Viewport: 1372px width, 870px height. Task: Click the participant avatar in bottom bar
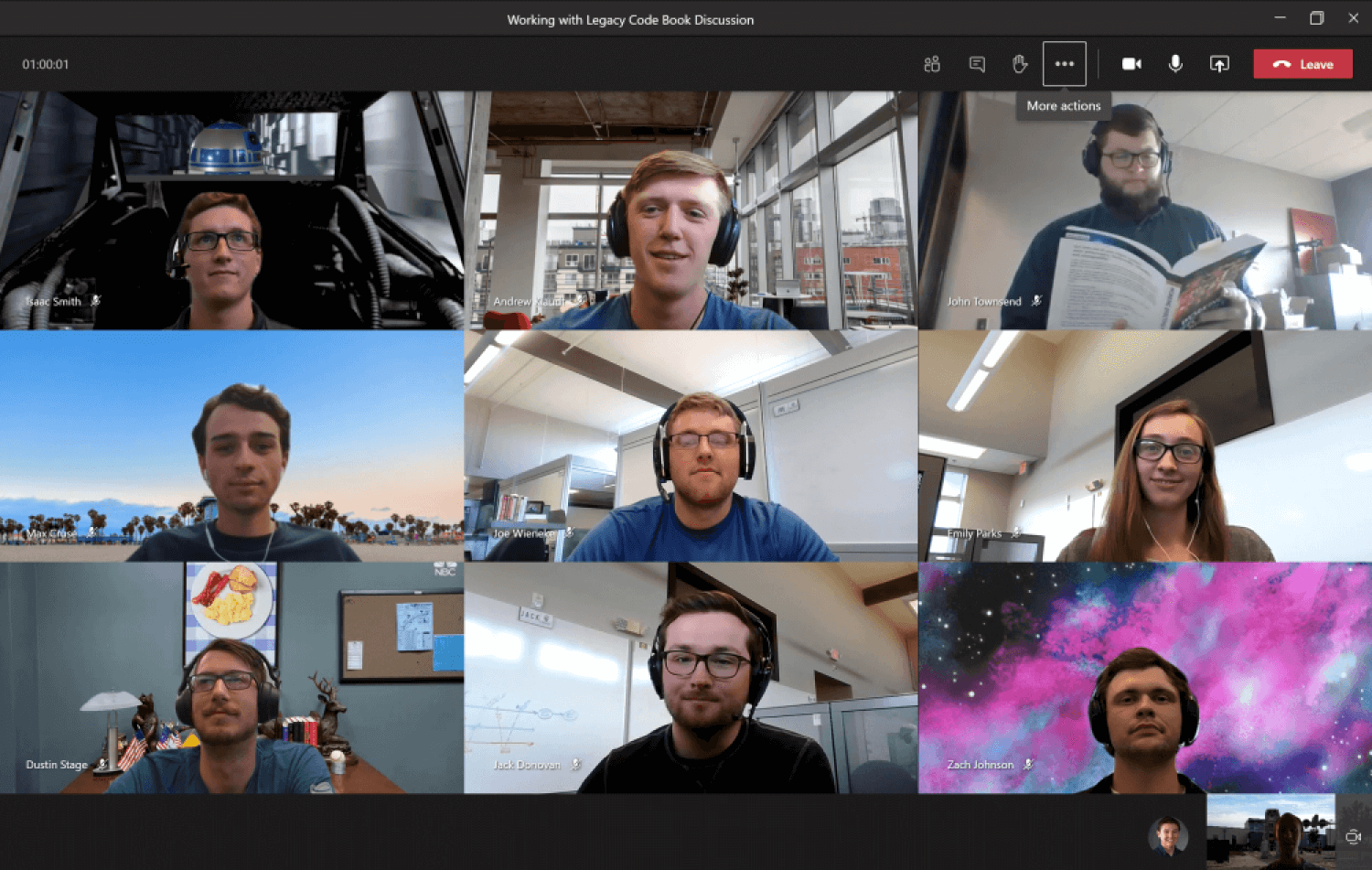pyautogui.click(x=1168, y=835)
